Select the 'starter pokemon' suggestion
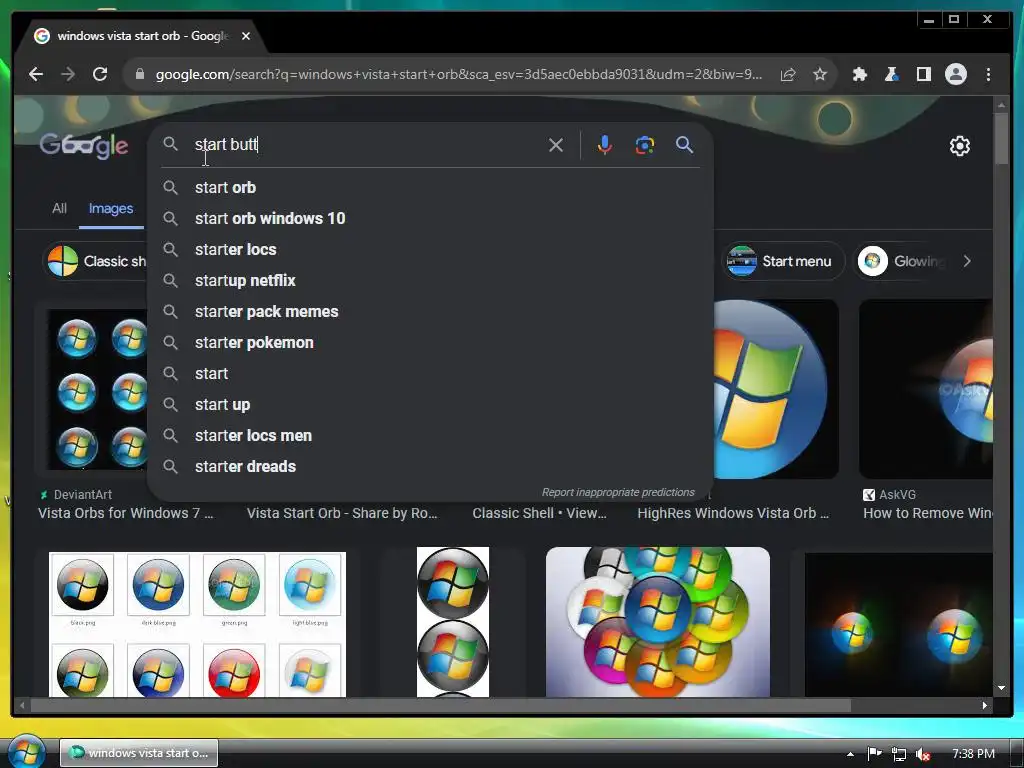Viewport: 1024px width, 768px height. tap(431, 342)
